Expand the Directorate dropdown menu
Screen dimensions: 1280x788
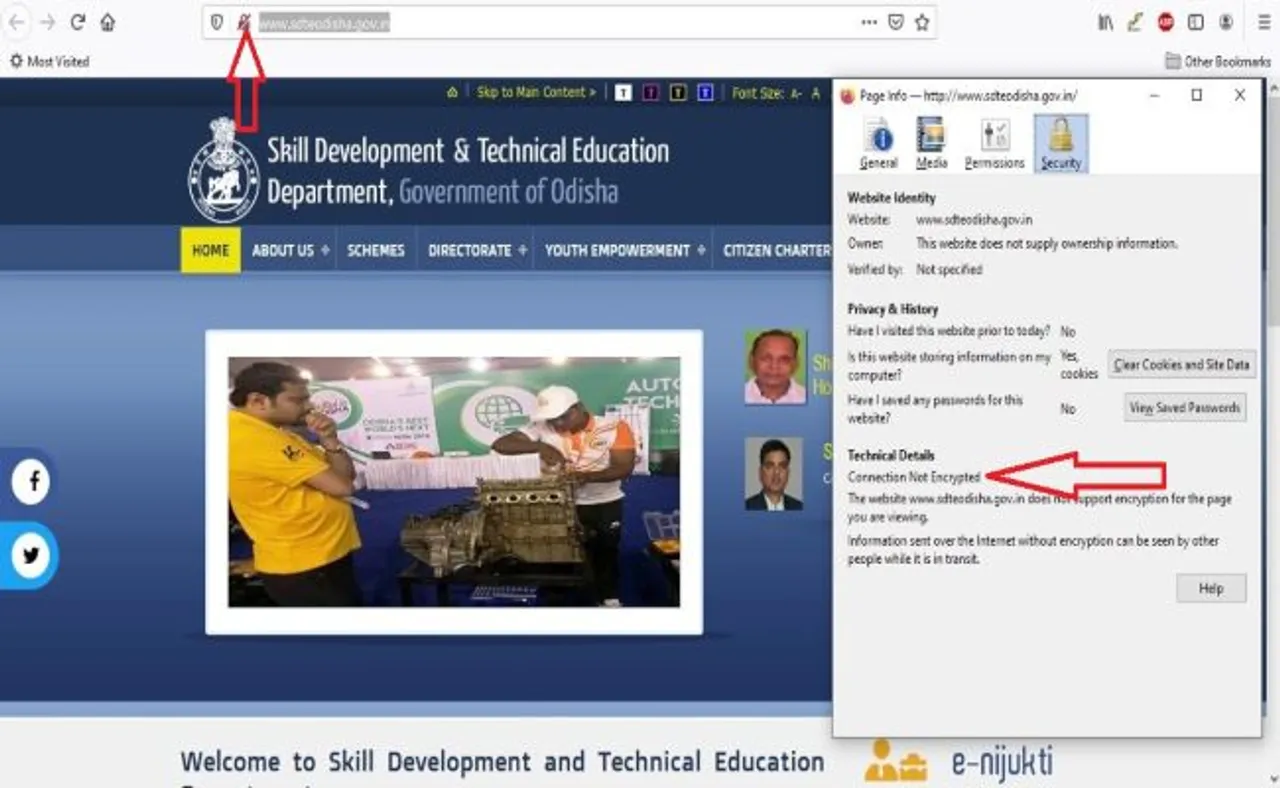pos(476,250)
